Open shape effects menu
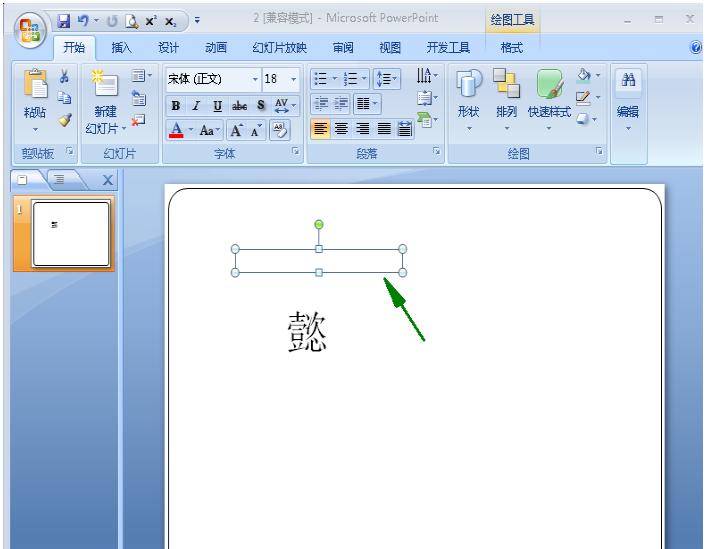 (x=587, y=120)
